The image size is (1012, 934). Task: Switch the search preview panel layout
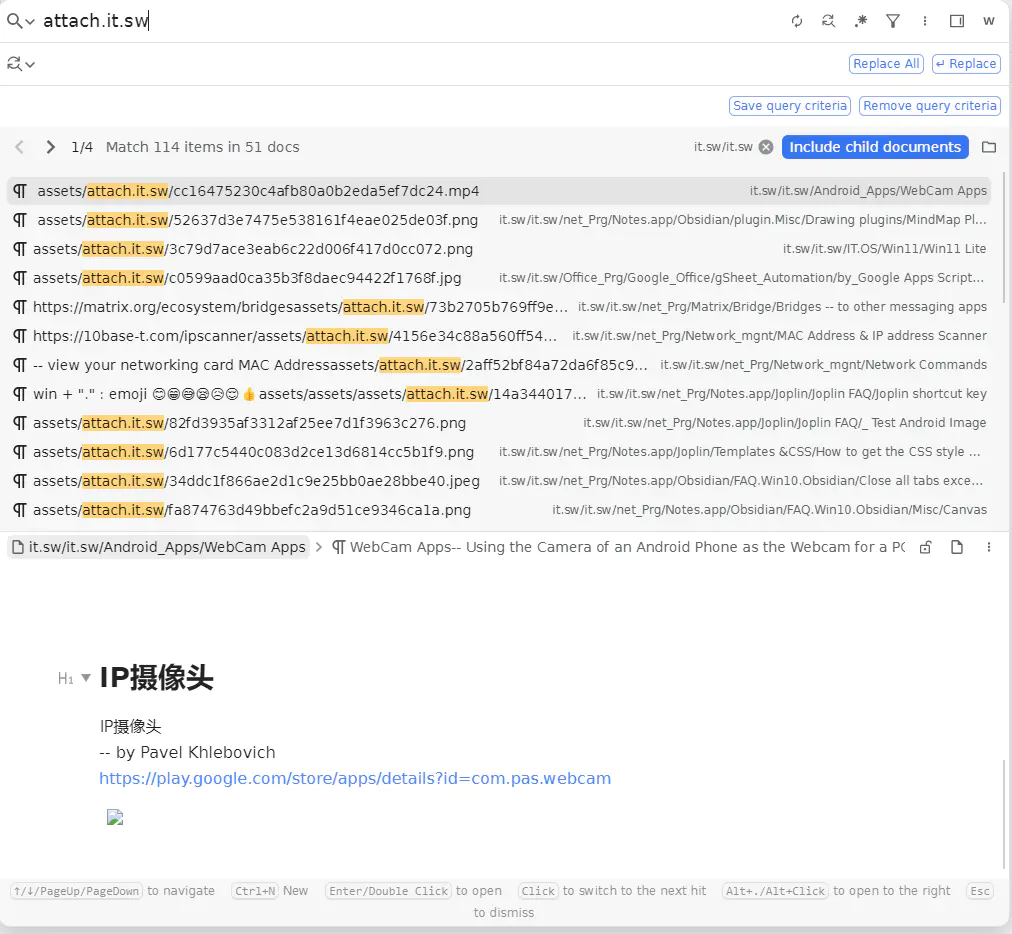[x=957, y=21]
